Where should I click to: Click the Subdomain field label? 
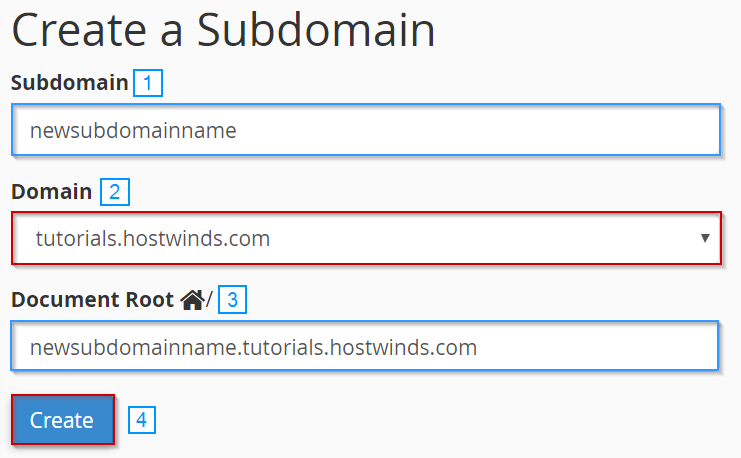pyautogui.click(x=69, y=83)
